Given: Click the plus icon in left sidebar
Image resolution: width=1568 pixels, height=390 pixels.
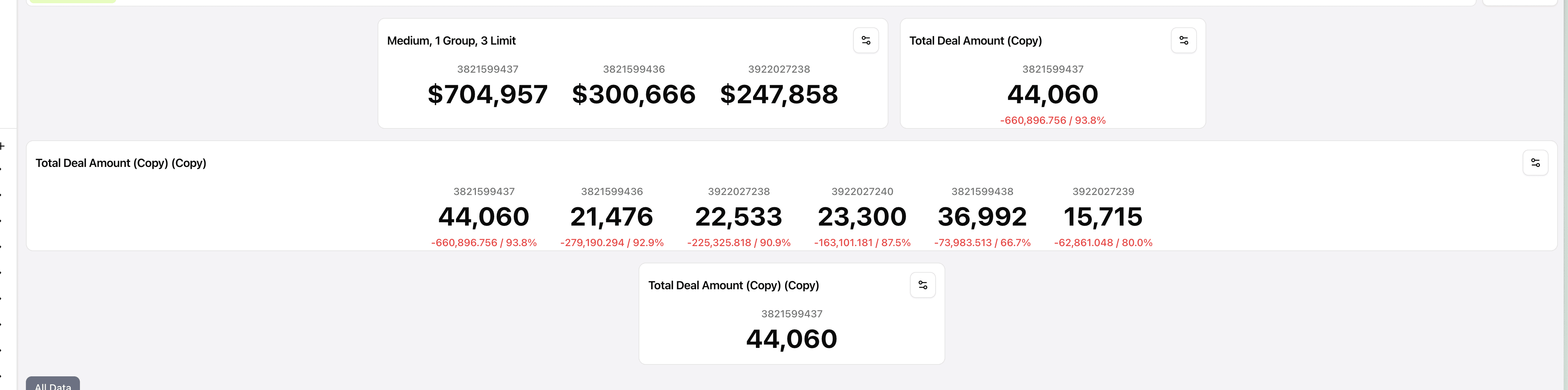Looking at the screenshot, I should 3,146.
